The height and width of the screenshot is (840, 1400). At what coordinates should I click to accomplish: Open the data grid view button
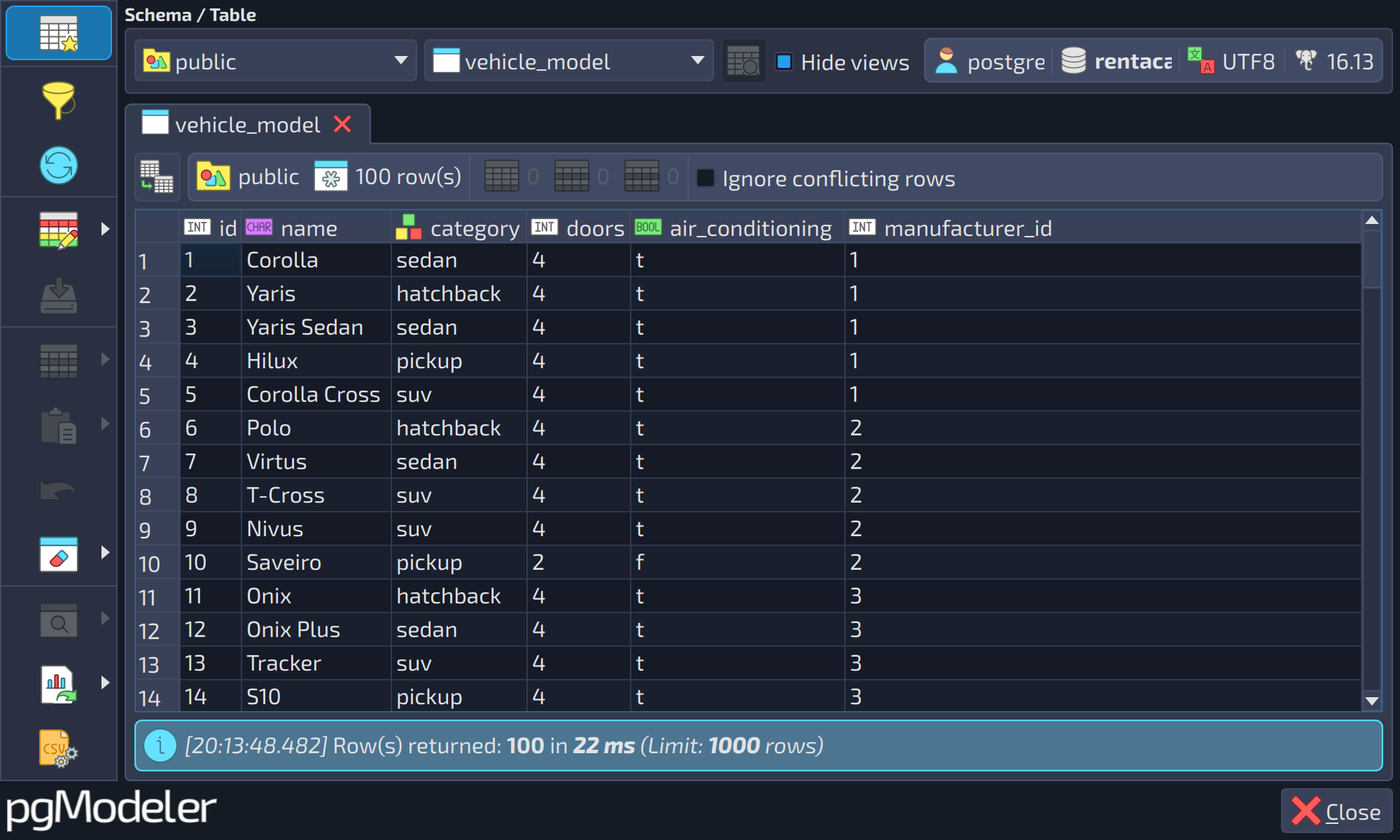pos(59,33)
